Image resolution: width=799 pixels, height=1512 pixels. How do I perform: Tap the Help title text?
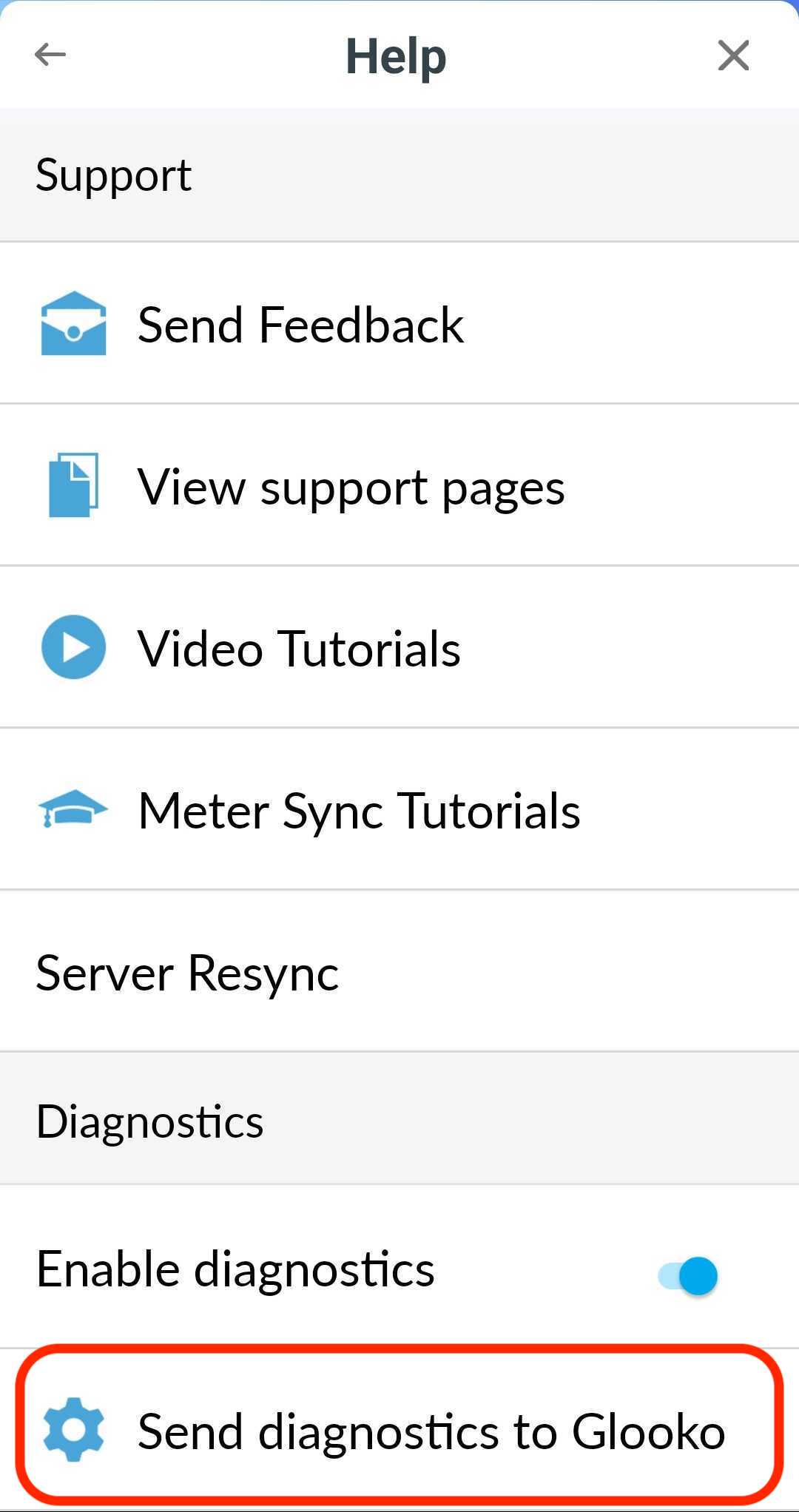pyautogui.click(x=397, y=55)
